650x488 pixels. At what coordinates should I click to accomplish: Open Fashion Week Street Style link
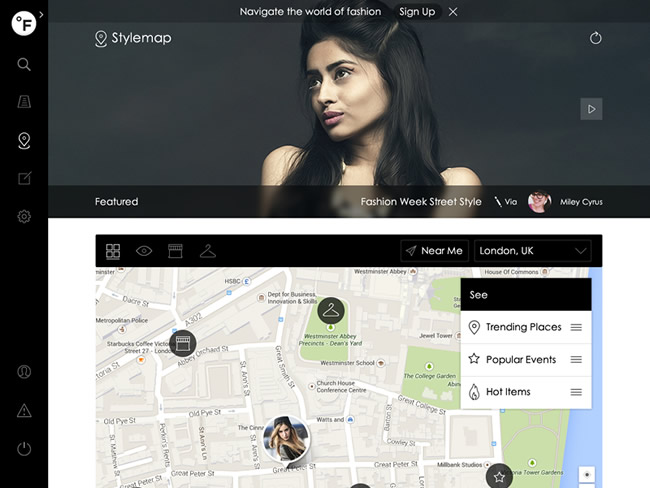[x=421, y=202]
